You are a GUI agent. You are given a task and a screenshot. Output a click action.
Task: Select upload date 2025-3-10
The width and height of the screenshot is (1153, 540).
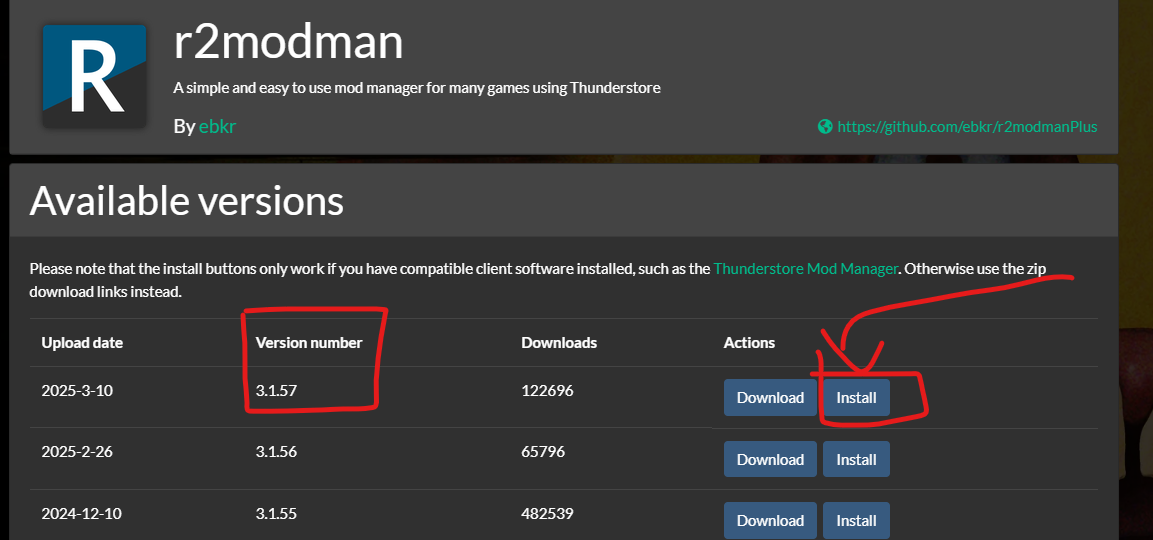(x=77, y=391)
